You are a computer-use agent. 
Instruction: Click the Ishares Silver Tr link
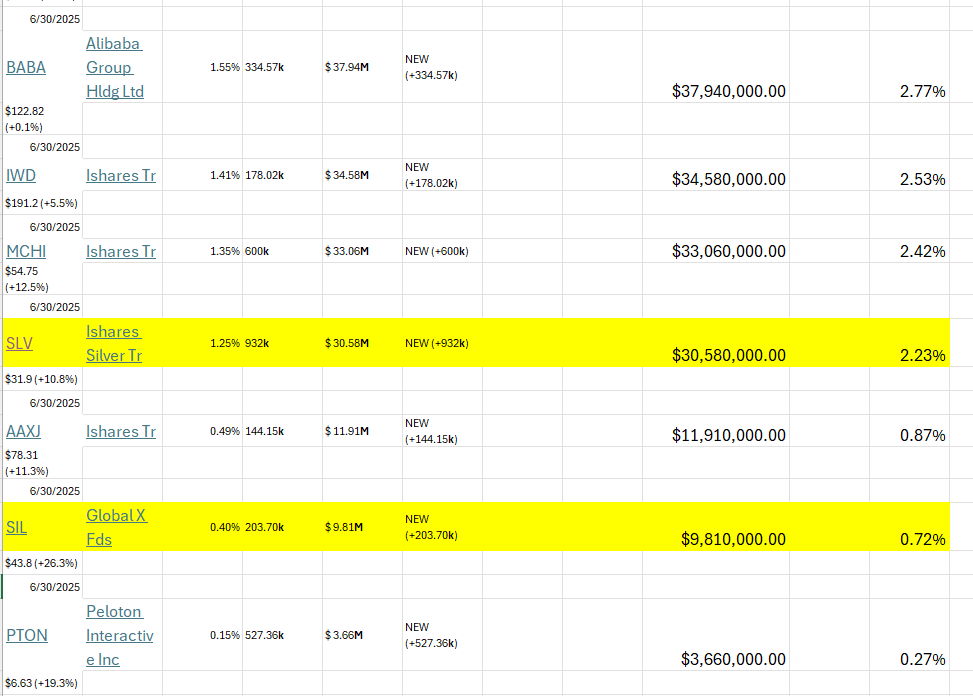click(x=113, y=343)
